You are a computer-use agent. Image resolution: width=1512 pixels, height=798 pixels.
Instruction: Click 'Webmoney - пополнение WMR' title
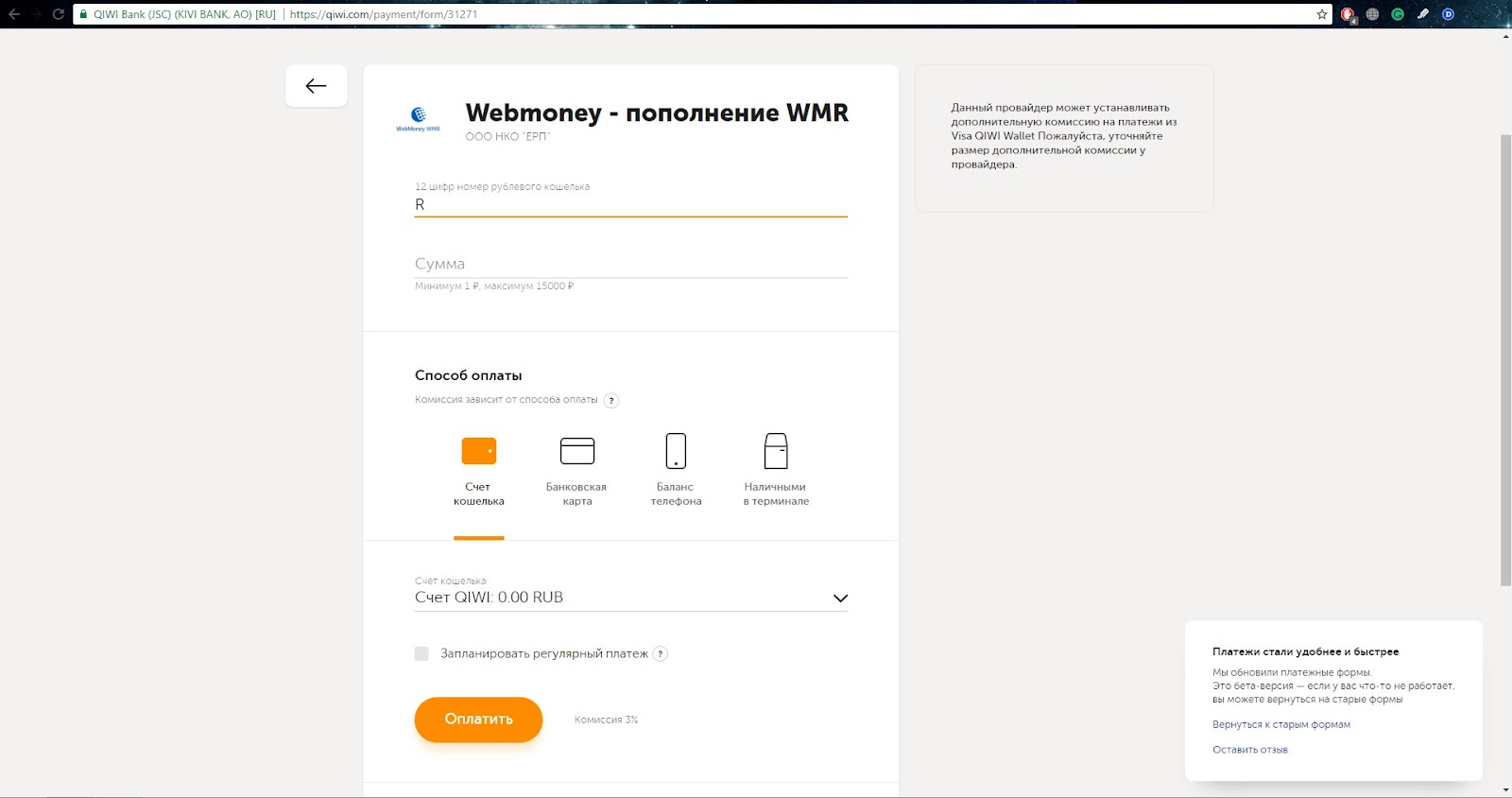pyautogui.click(x=657, y=113)
